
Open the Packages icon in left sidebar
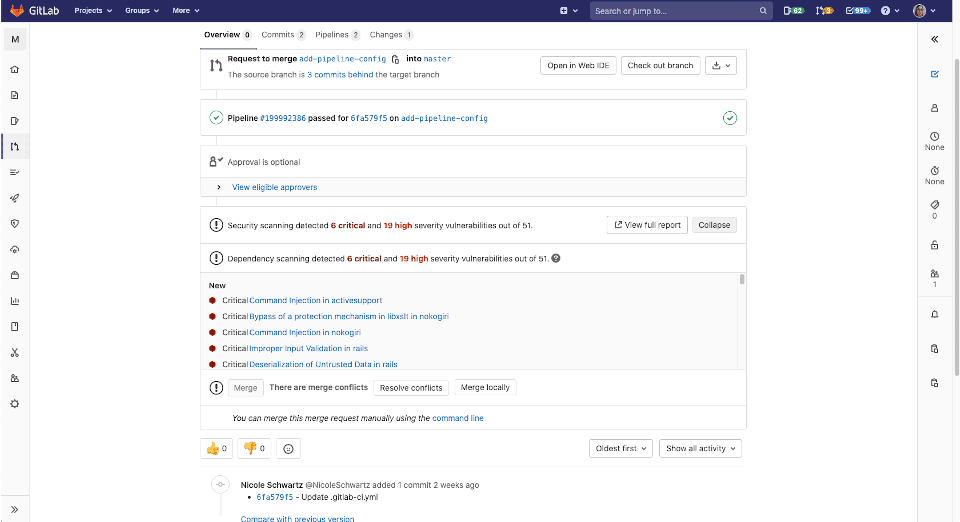pos(15,275)
